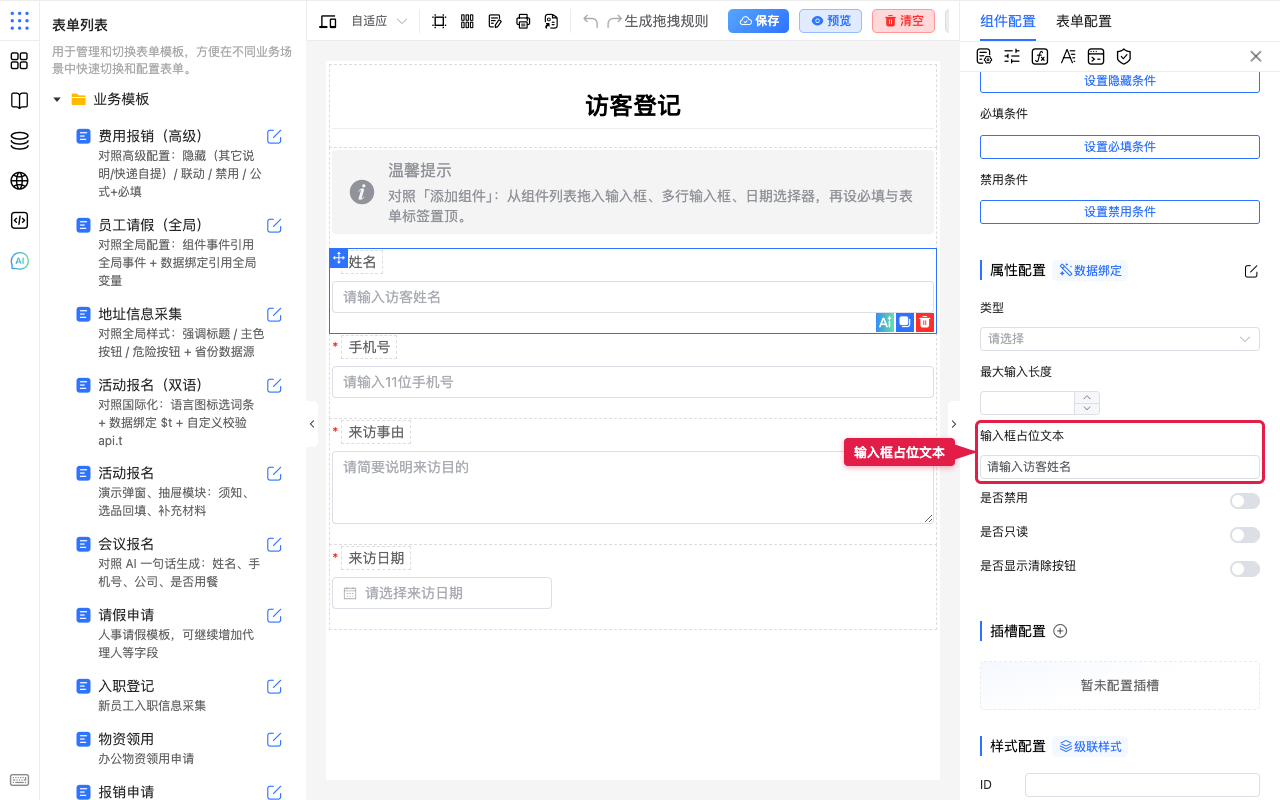This screenshot has height=800, width=1280.
Task: Click the keyboard shortcuts icon at bottom left
Action: pyautogui.click(x=19, y=780)
